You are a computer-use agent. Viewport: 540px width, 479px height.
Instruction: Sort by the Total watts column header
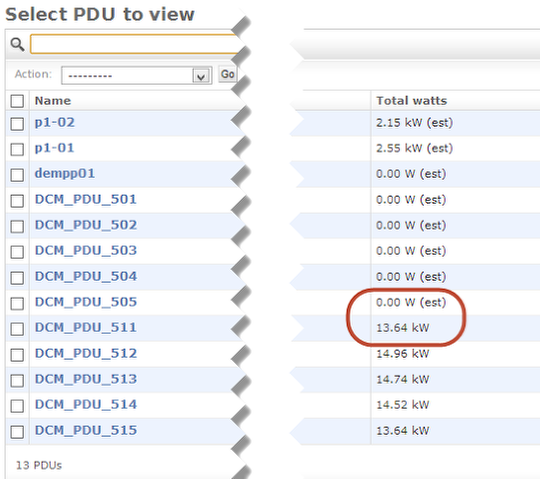(x=412, y=101)
